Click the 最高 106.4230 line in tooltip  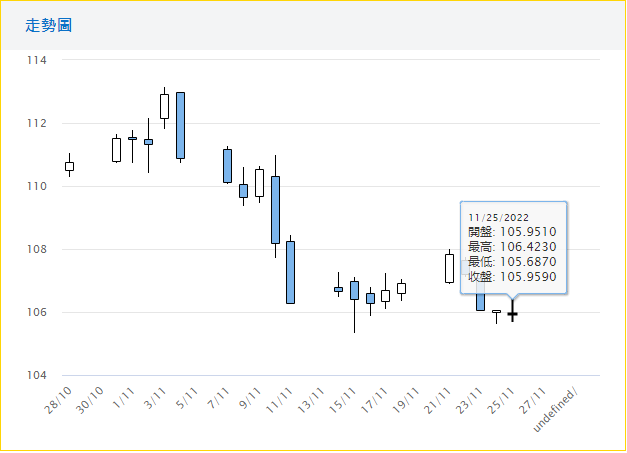pos(512,246)
